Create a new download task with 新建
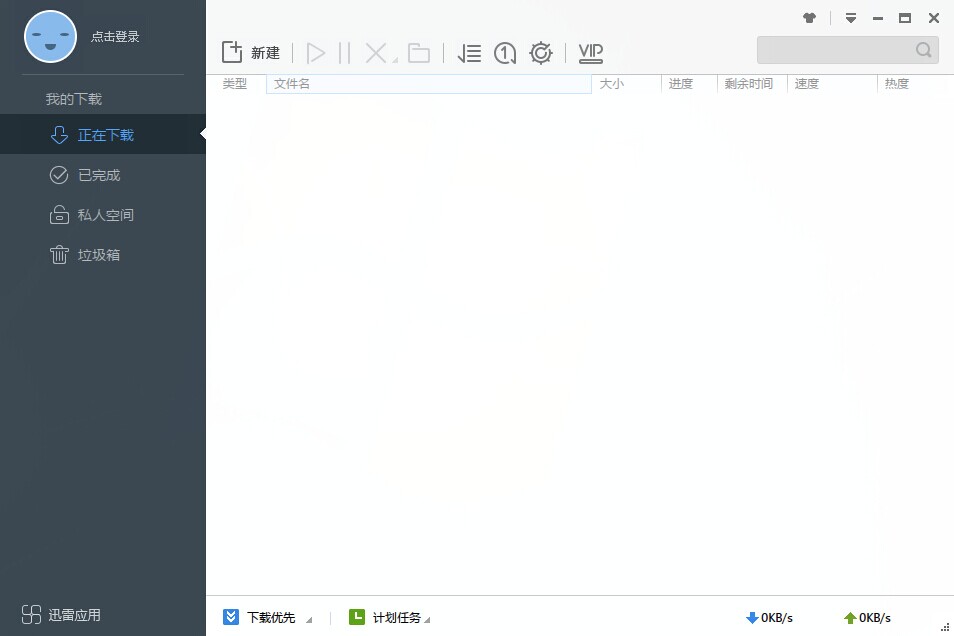 pos(250,52)
